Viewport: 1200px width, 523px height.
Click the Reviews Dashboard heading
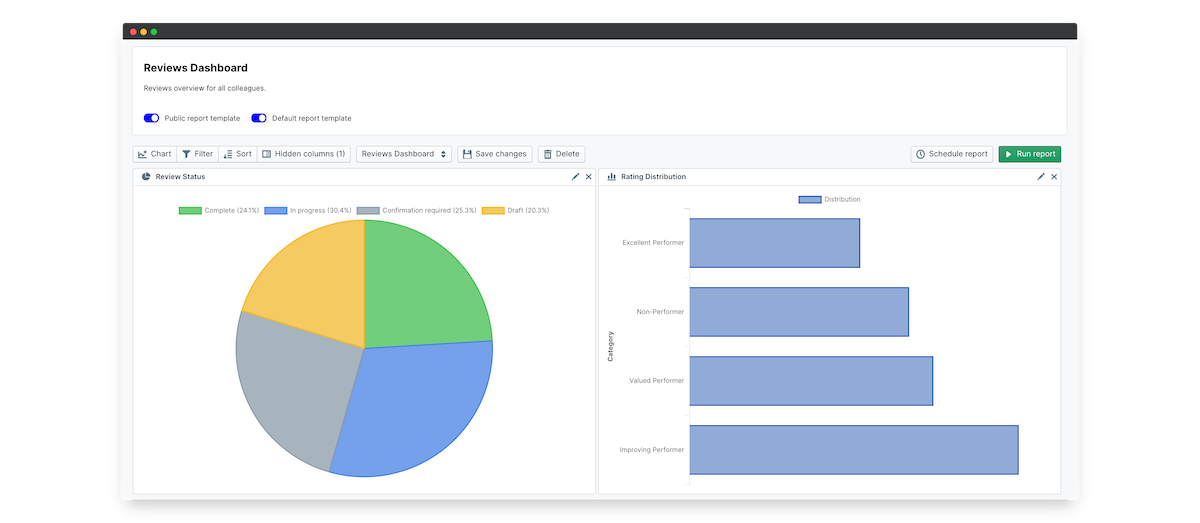tap(196, 68)
